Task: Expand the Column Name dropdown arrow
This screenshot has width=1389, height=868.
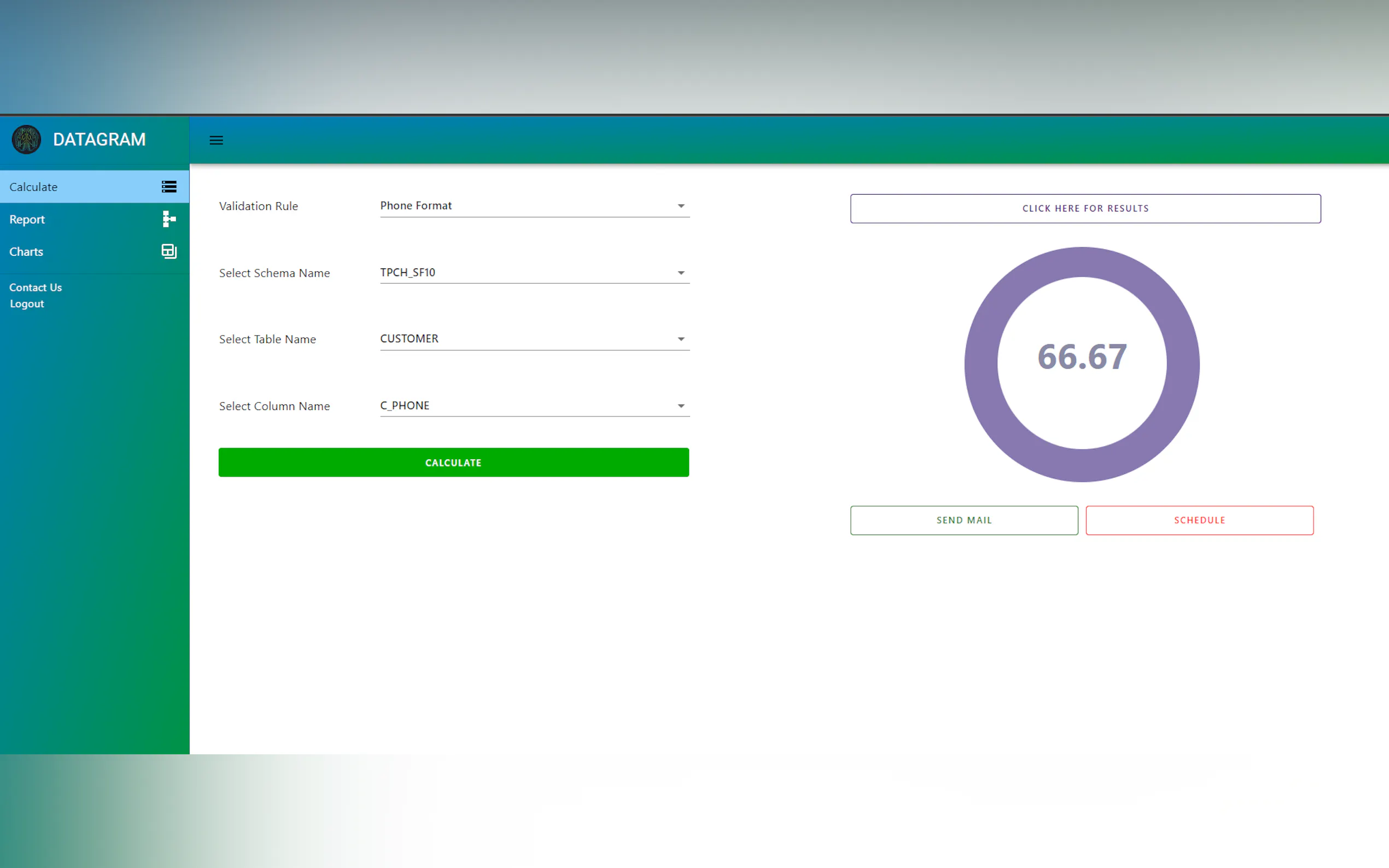Action: pyautogui.click(x=680, y=406)
